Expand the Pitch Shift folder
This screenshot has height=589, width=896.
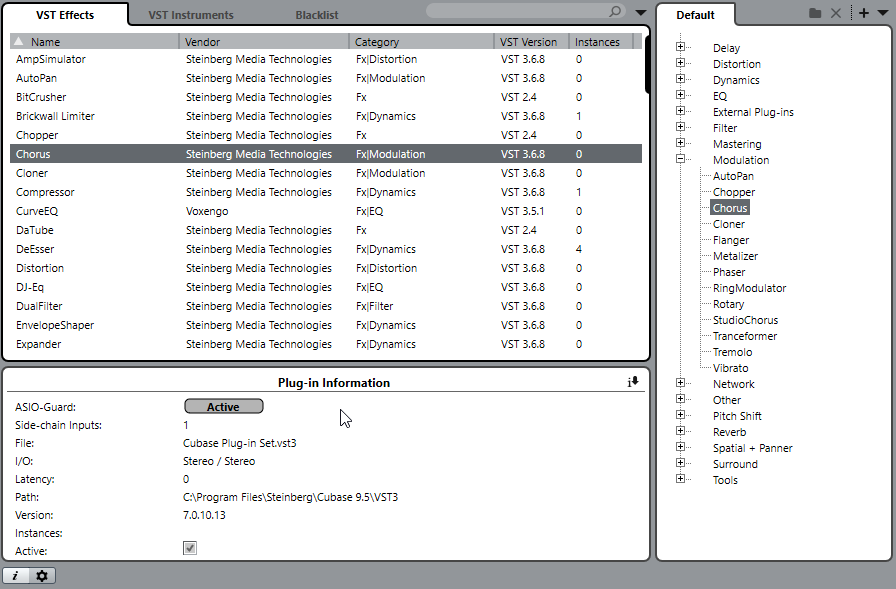[680, 415]
